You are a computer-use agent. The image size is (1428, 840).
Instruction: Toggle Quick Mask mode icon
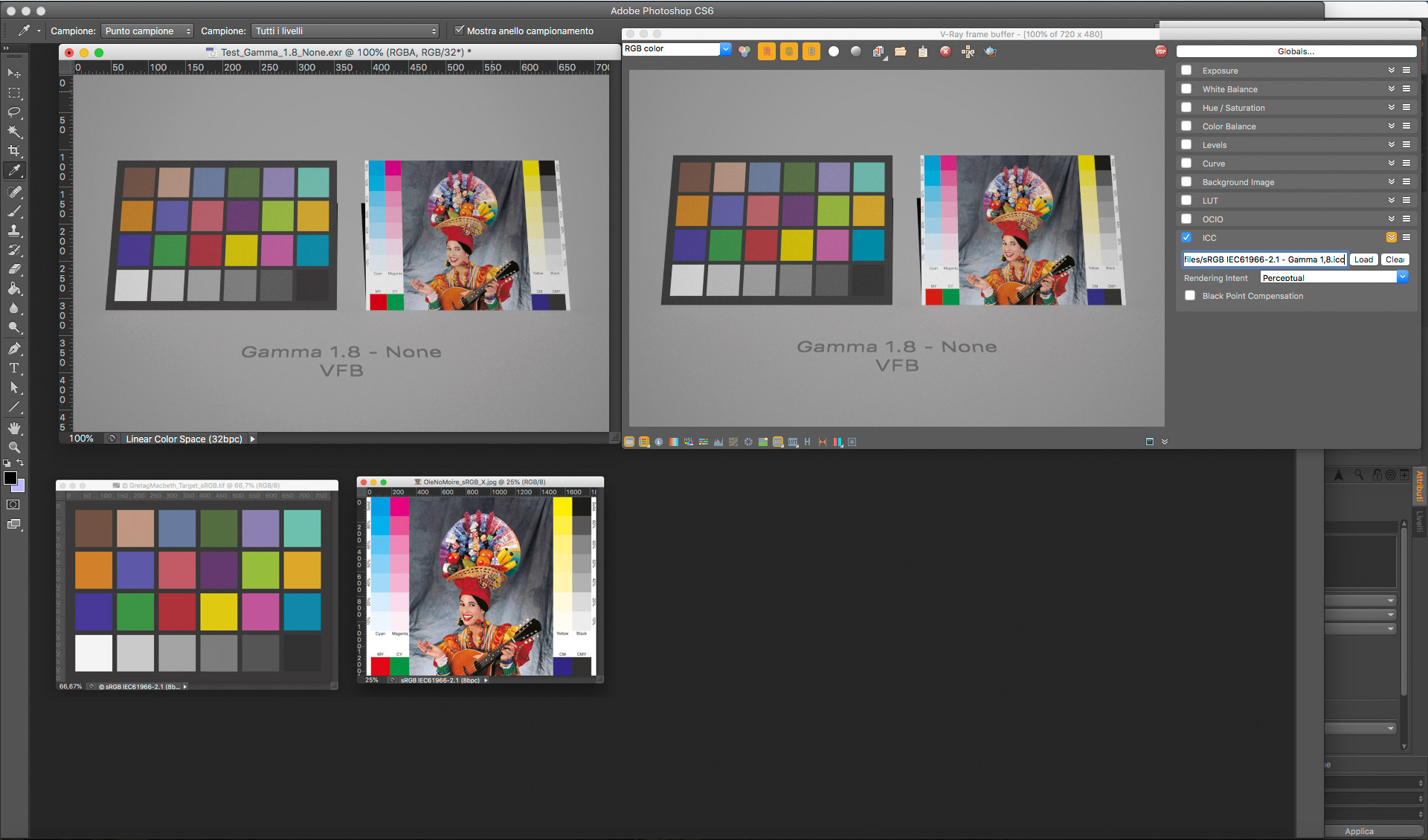(13, 504)
